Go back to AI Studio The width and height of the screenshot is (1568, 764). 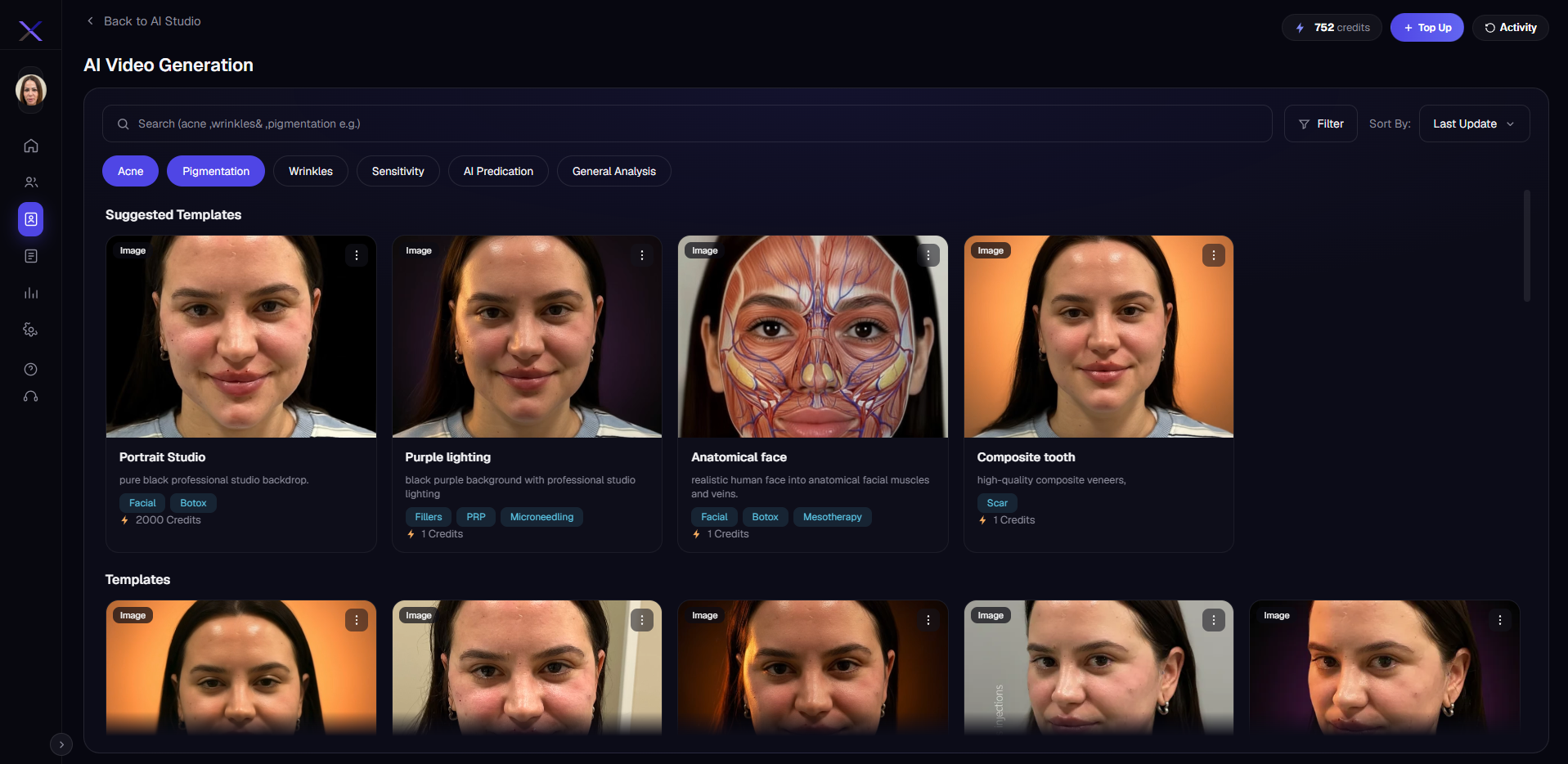tap(144, 21)
